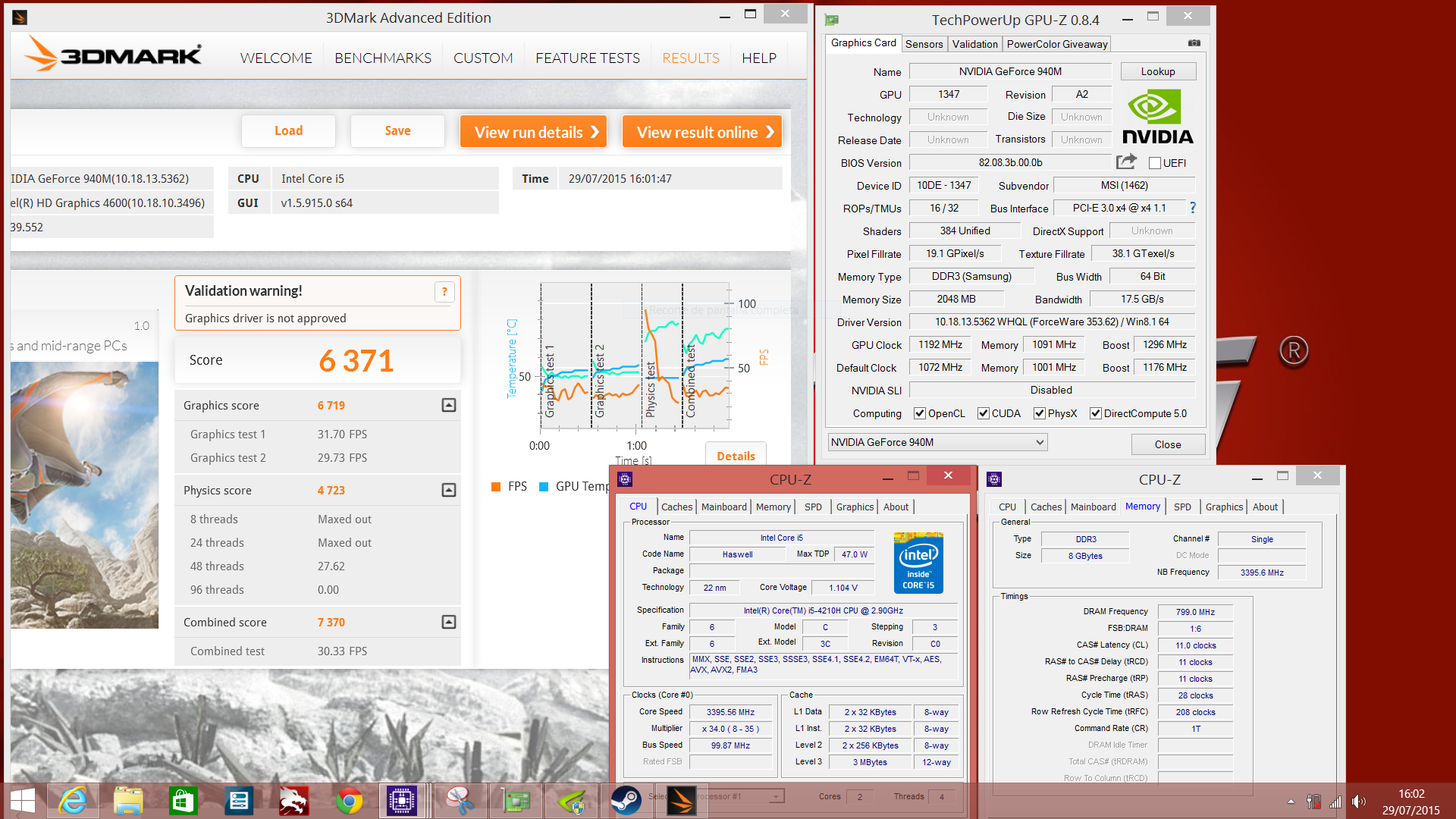Open the network signal tray icon

(x=1335, y=802)
